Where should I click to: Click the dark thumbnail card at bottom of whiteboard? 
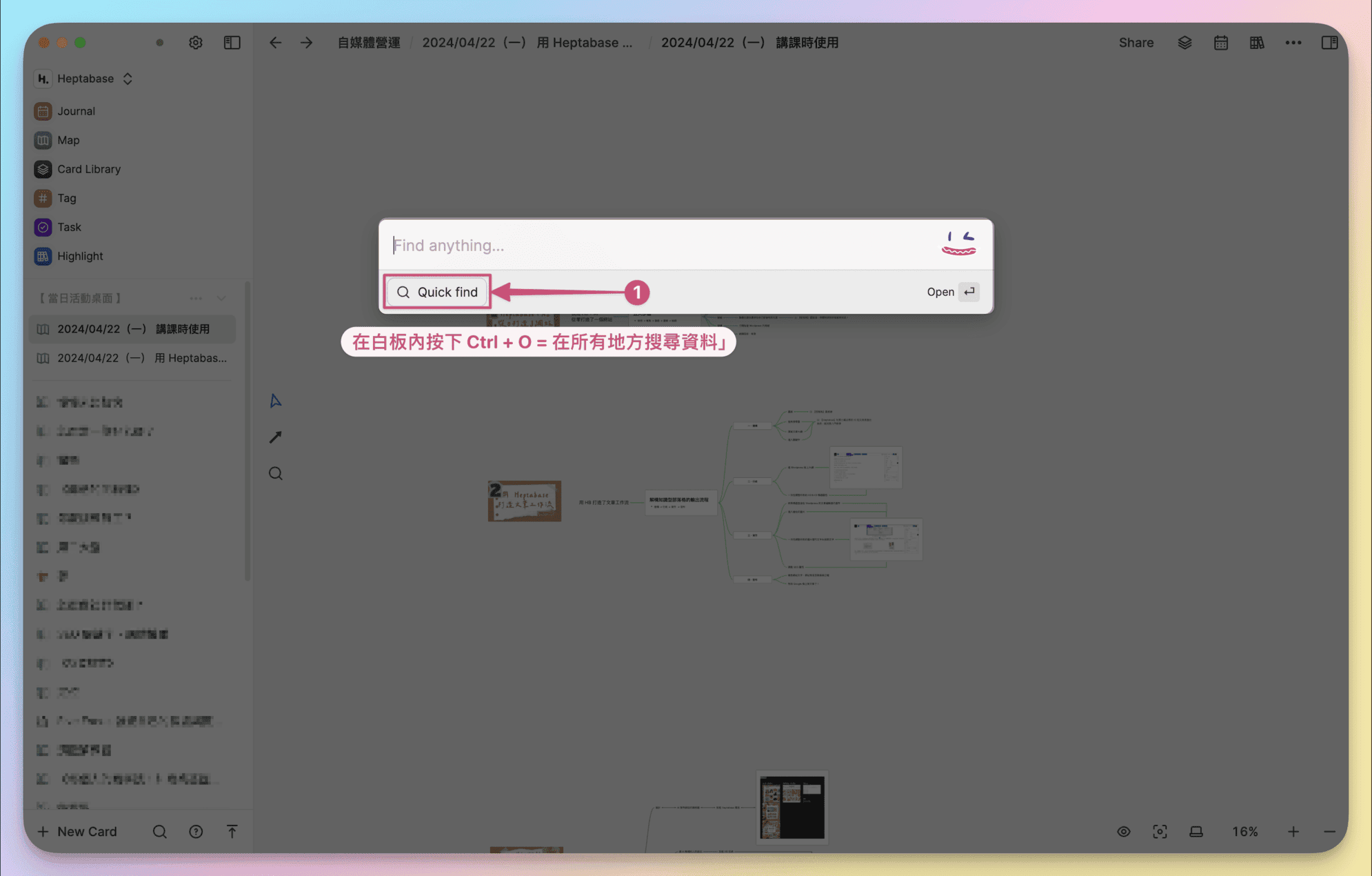click(x=791, y=807)
